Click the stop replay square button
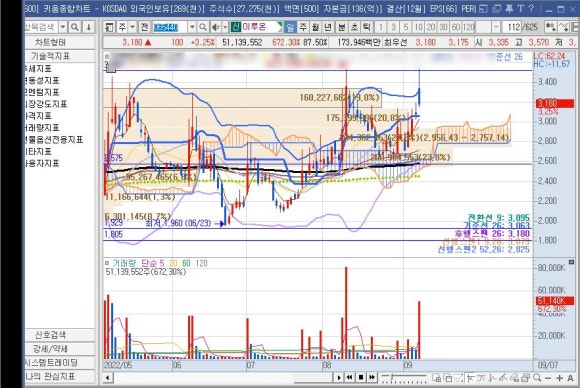This screenshot has height=388, width=580. 361,377
